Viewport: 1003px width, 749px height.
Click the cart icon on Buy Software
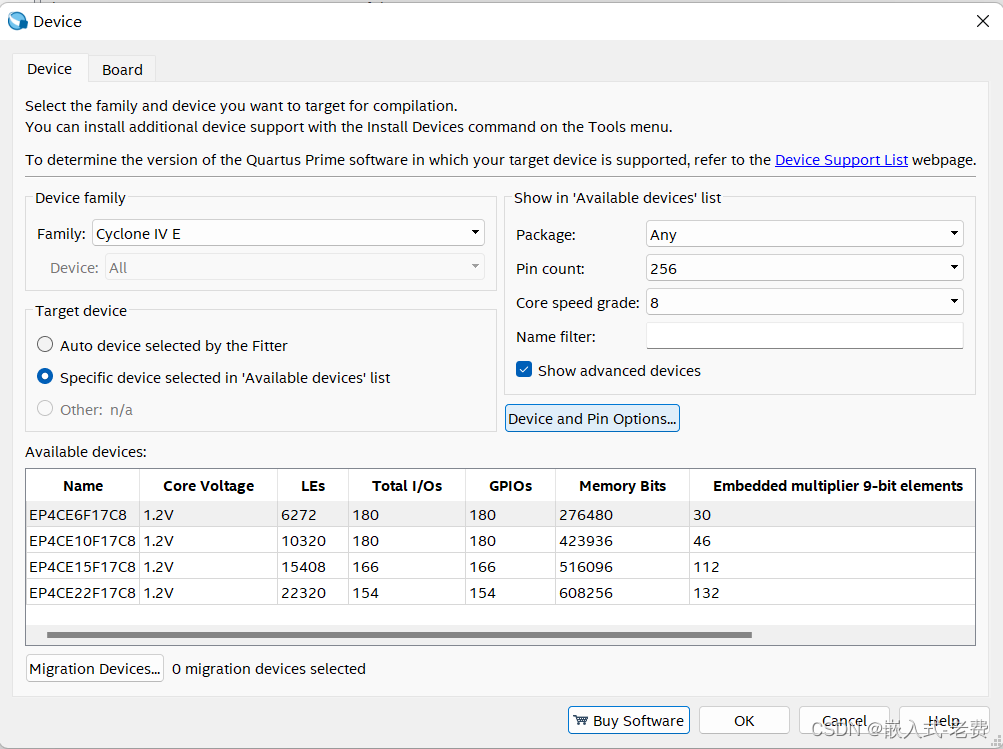click(580, 721)
